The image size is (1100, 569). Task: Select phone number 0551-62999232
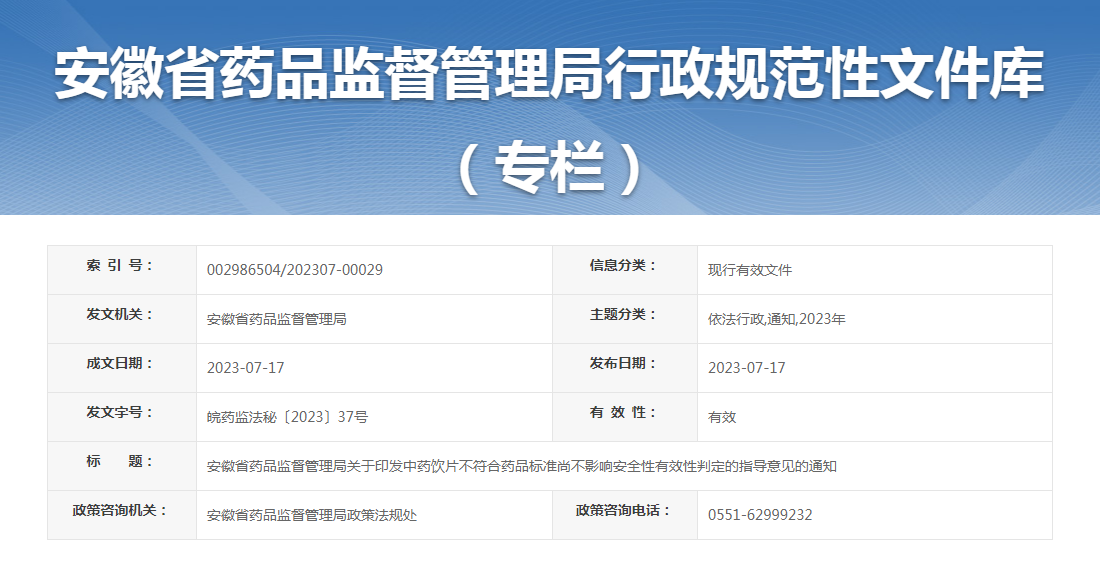760,515
